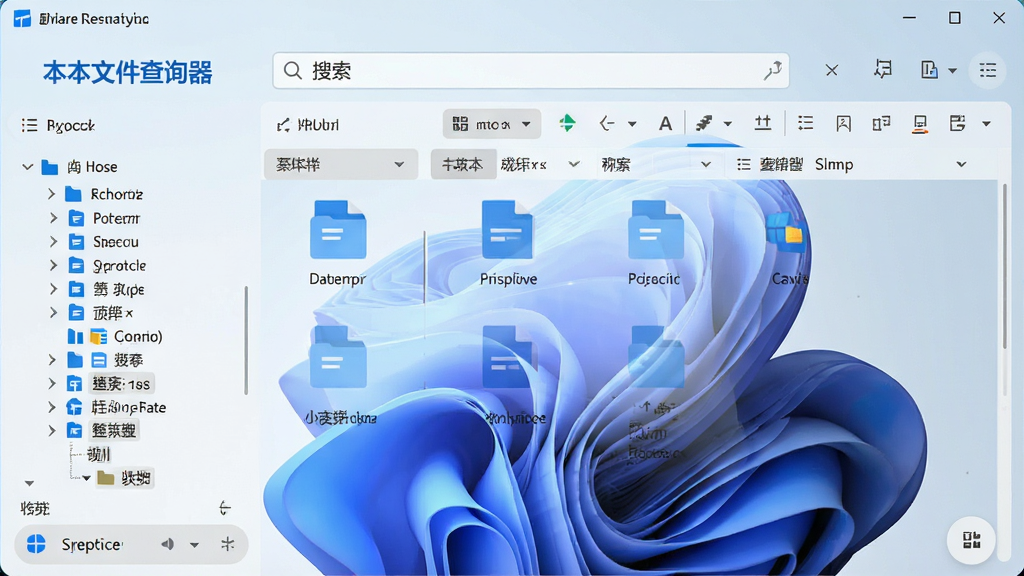Open the last dropdown arrow in toolbar
Screen dimensions: 1024x576
[x=986, y=124]
